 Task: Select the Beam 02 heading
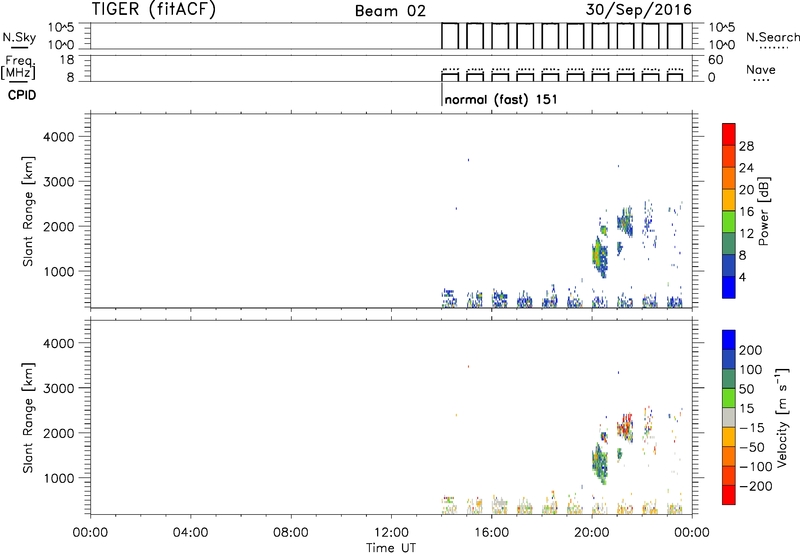pos(390,11)
